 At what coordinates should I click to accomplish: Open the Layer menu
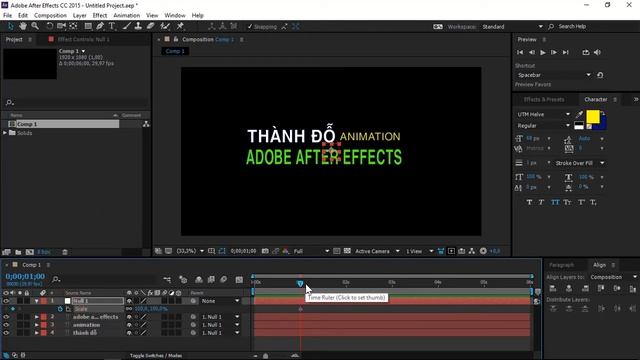80,16
